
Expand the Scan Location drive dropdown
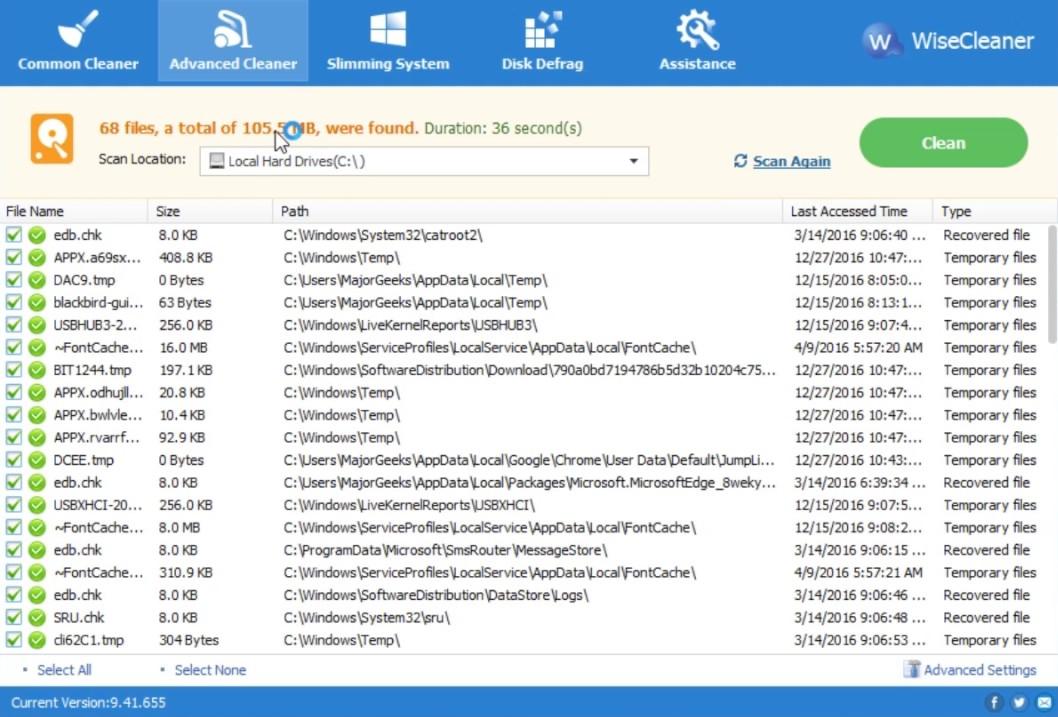pyautogui.click(x=633, y=161)
